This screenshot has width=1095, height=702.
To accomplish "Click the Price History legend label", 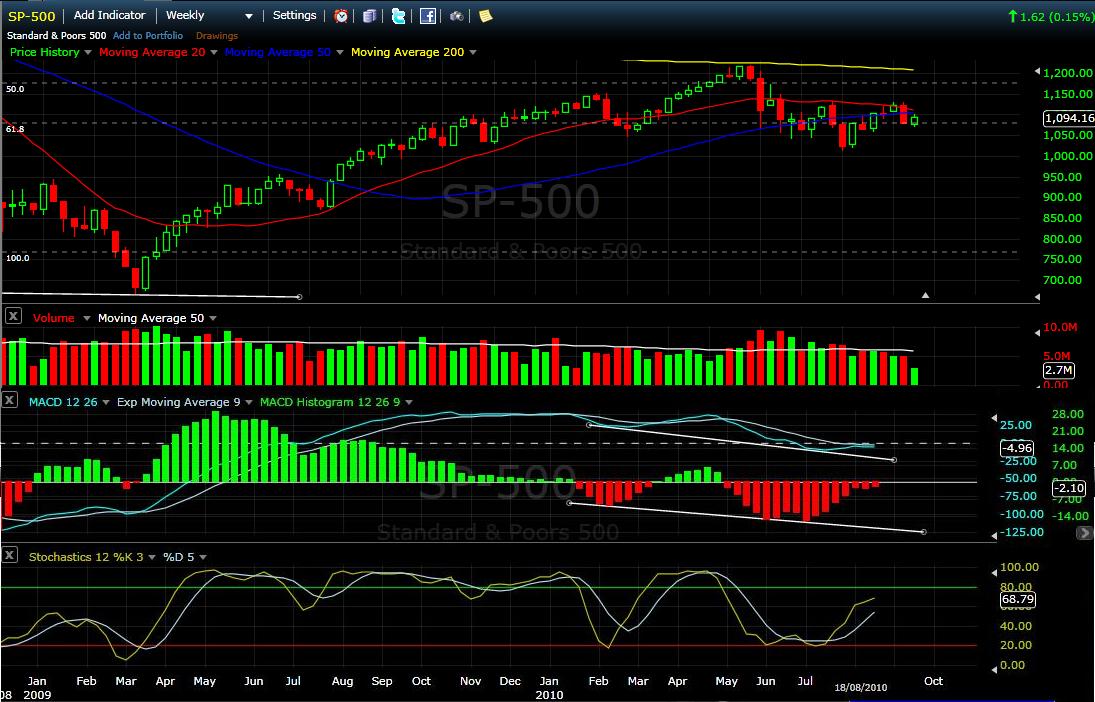I will pyautogui.click(x=45, y=52).
